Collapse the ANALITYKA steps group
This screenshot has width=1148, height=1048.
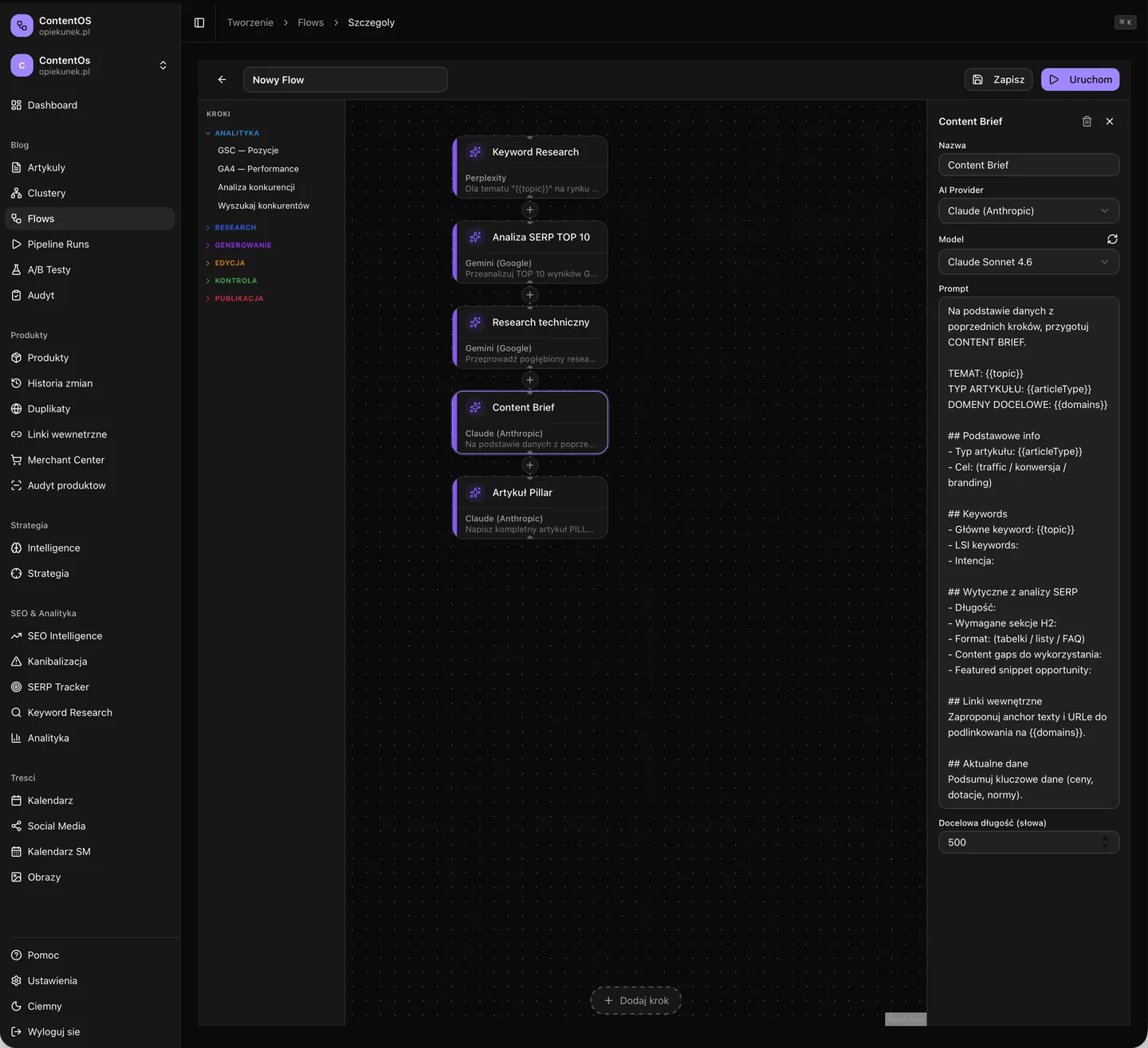coord(232,133)
